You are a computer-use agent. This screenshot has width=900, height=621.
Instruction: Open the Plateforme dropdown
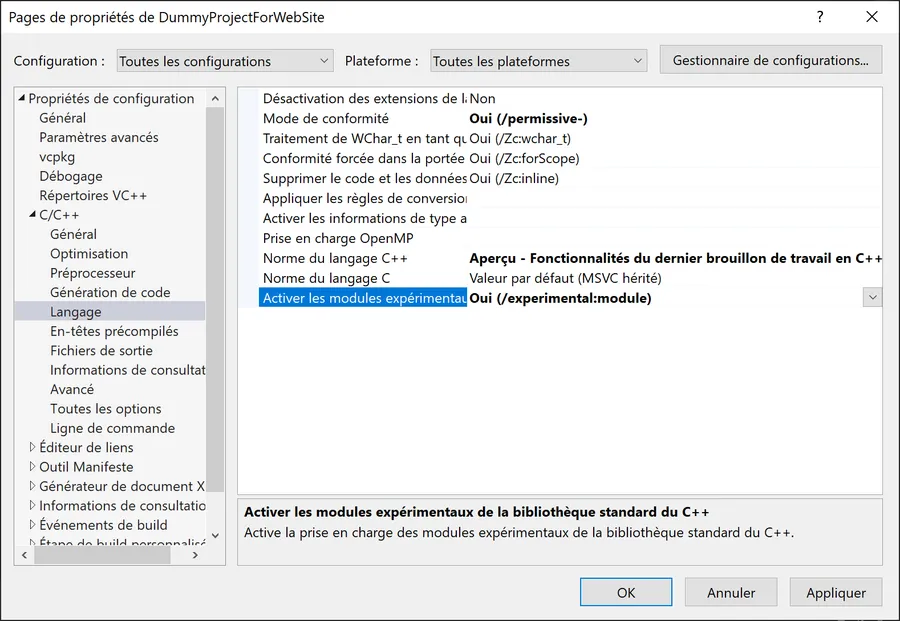539,61
